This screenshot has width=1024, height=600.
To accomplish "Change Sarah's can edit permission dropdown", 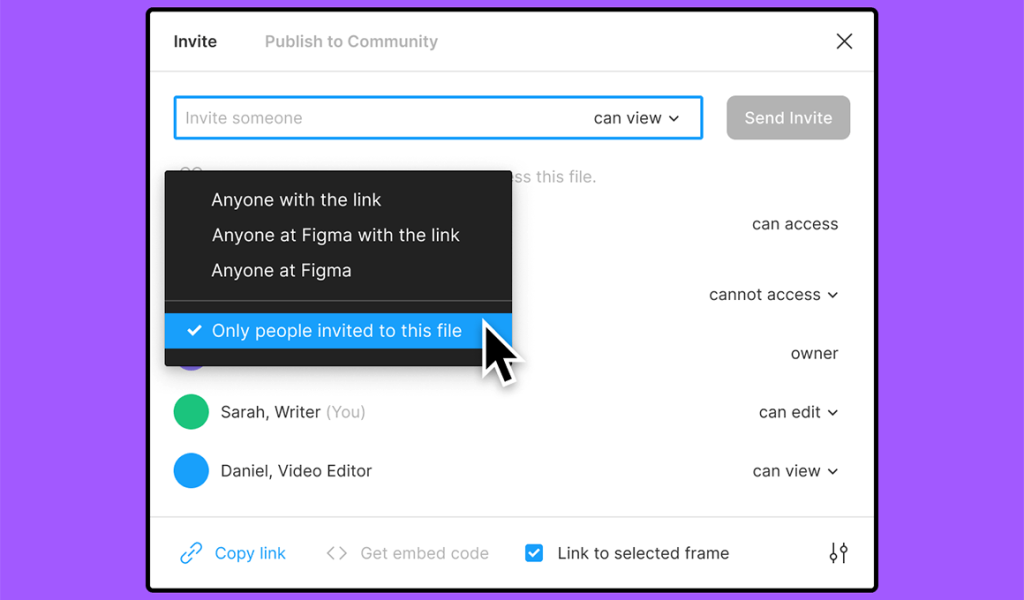I will pos(798,412).
